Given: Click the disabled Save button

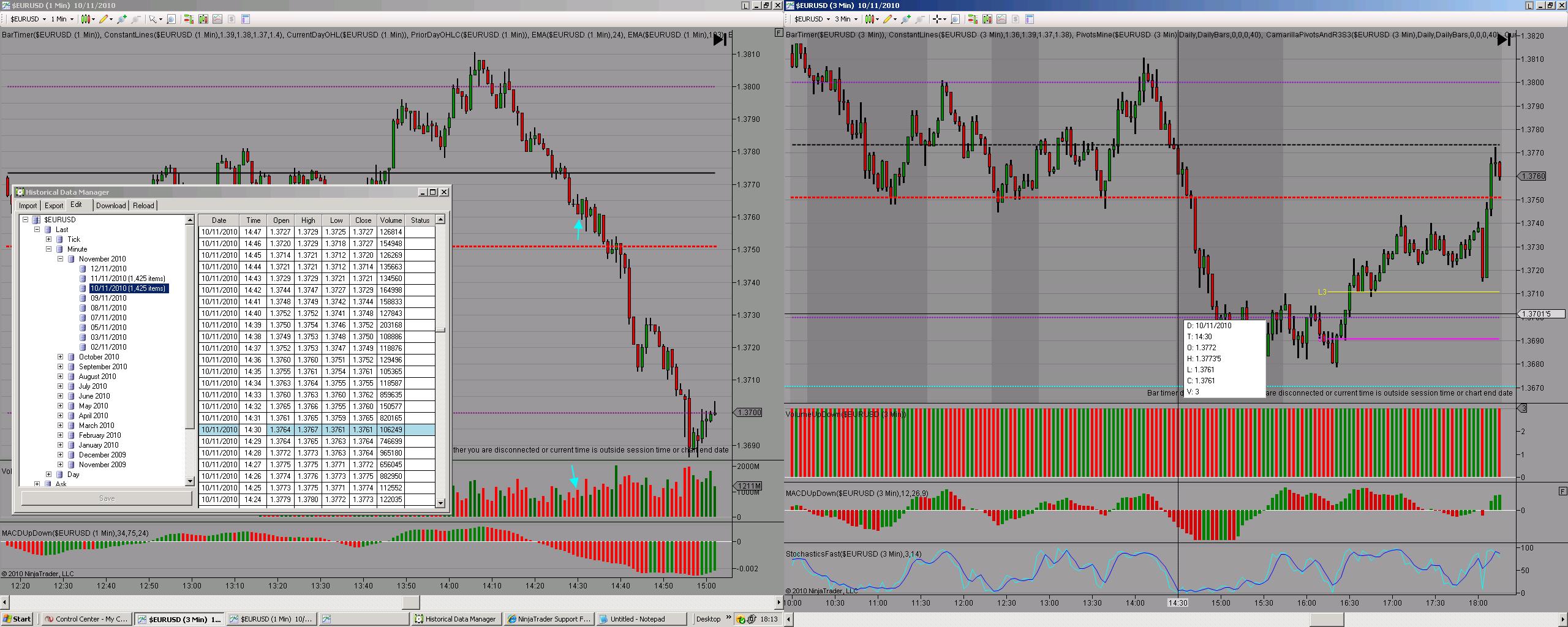Looking at the screenshot, I should [x=107, y=498].
